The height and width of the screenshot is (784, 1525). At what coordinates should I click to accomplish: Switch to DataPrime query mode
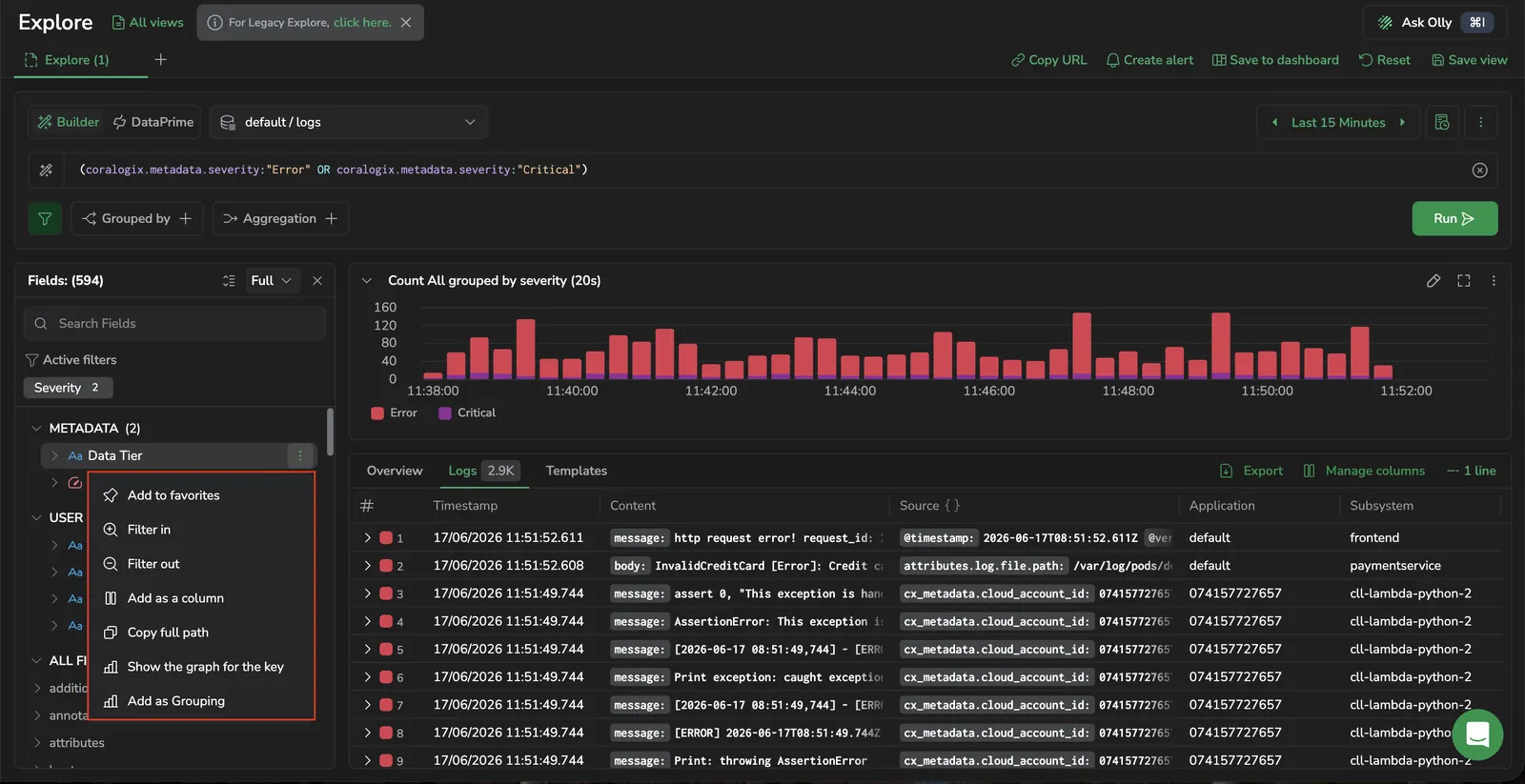pos(153,123)
